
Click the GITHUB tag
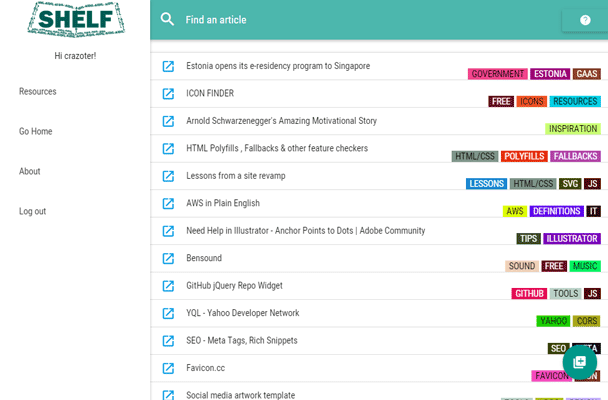click(529, 293)
